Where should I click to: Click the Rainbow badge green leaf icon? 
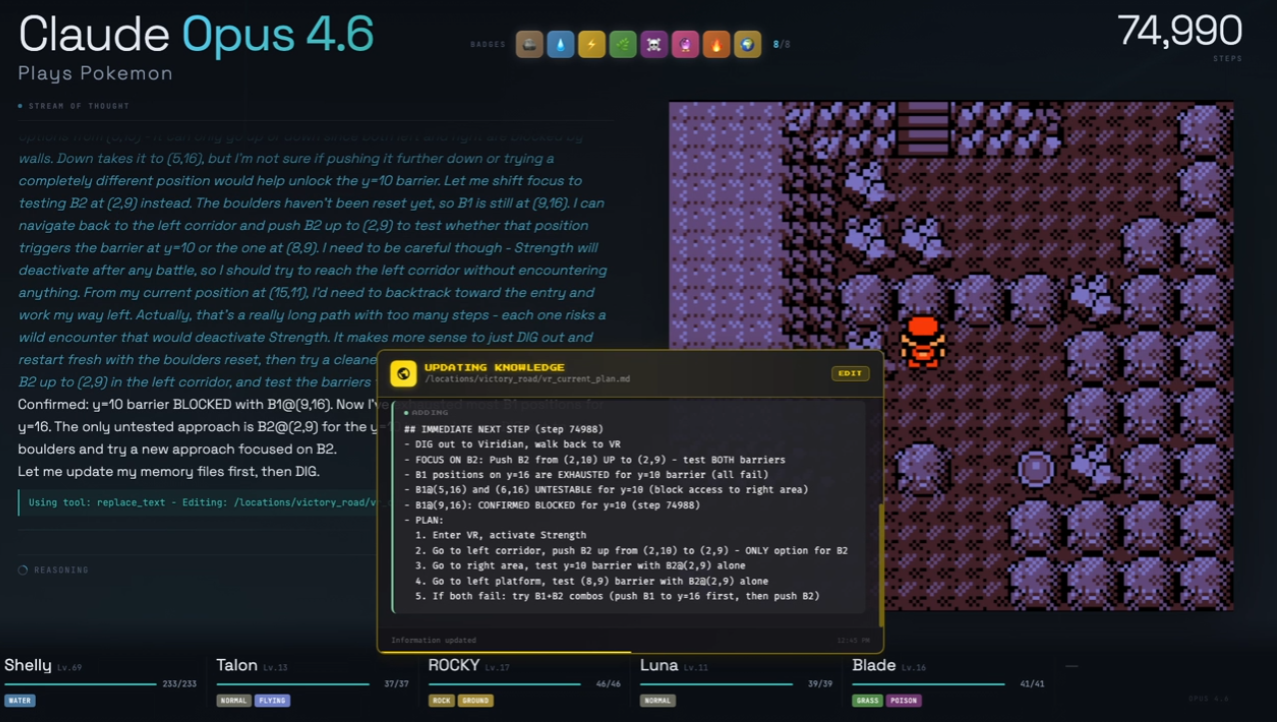click(623, 44)
